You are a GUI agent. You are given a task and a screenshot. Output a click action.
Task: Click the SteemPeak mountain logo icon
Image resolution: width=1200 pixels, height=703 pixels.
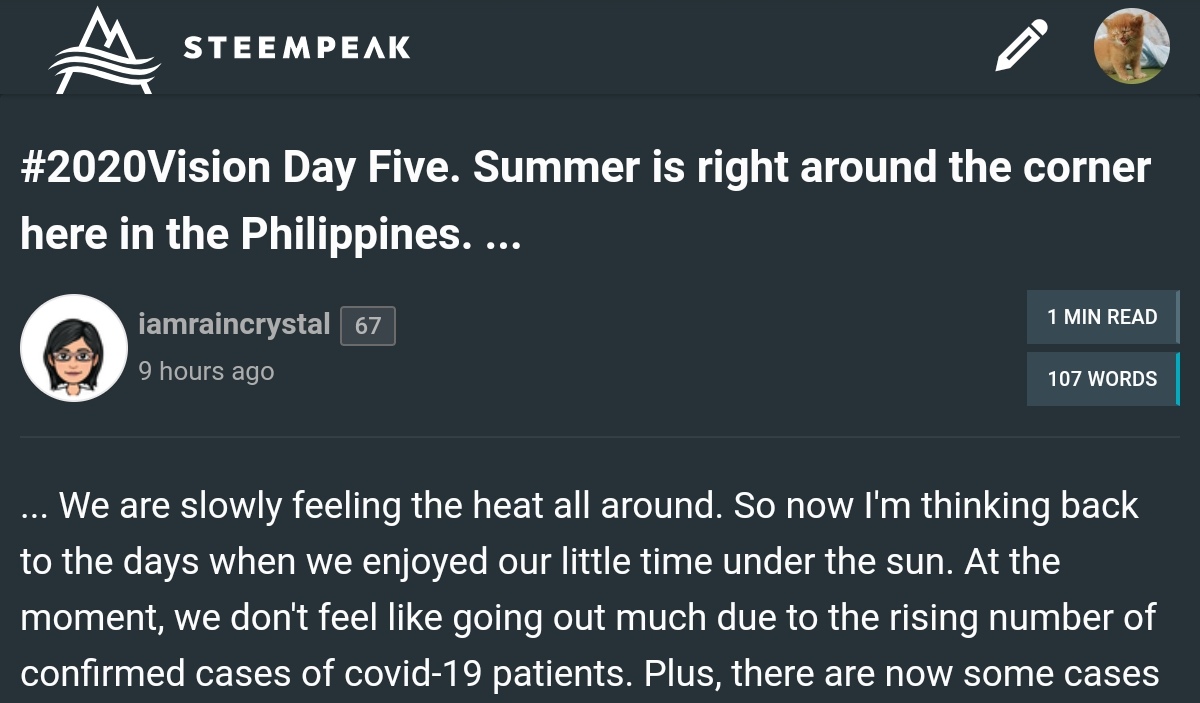105,50
